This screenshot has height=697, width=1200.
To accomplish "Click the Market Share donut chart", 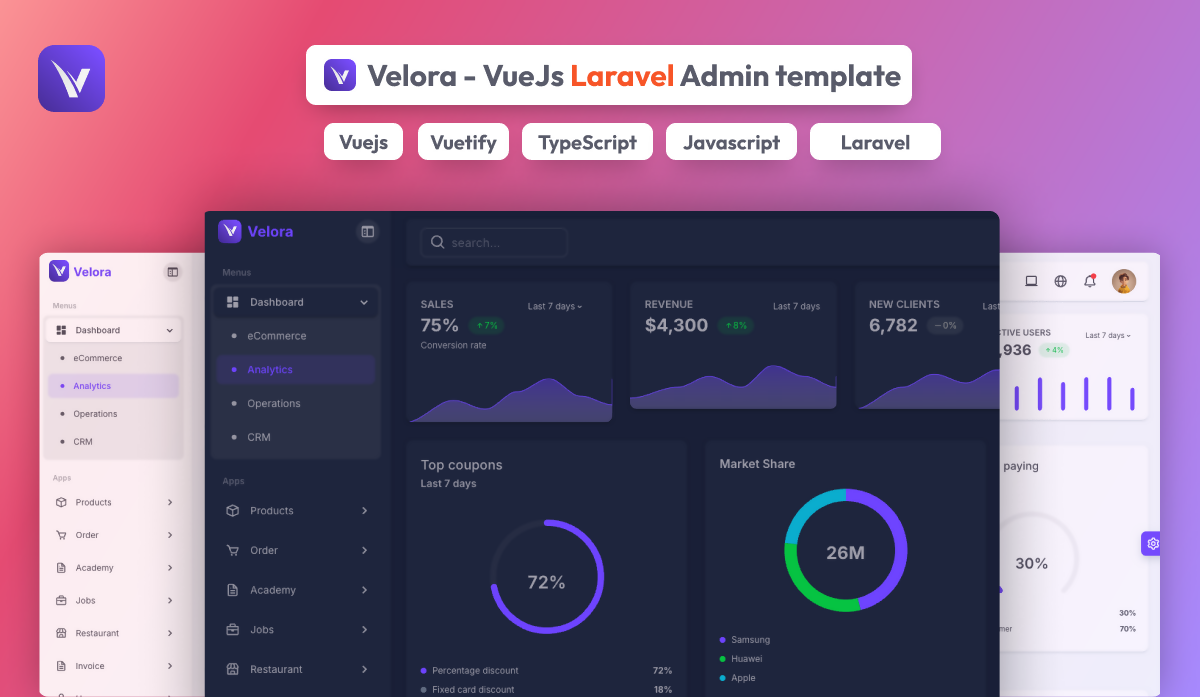I will pos(845,550).
